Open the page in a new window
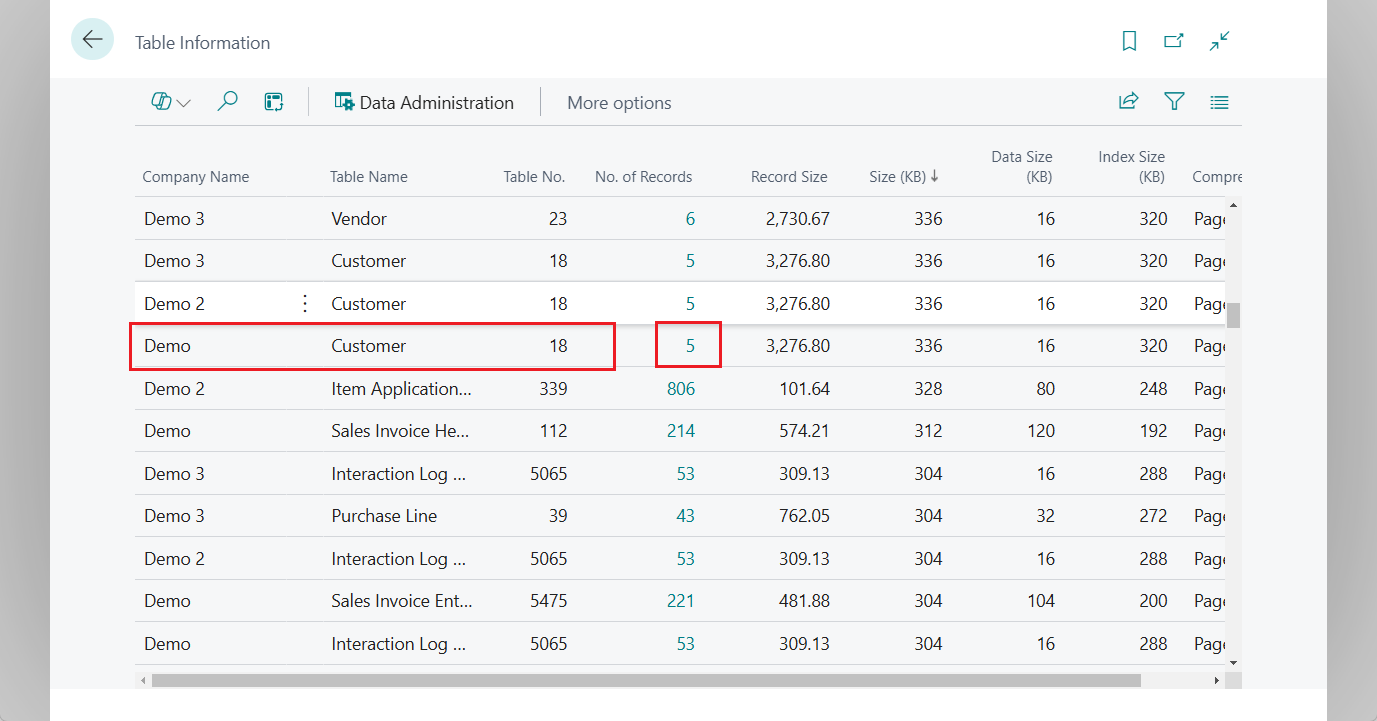Viewport: 1377px width, 721px height. pos(1173,42)
